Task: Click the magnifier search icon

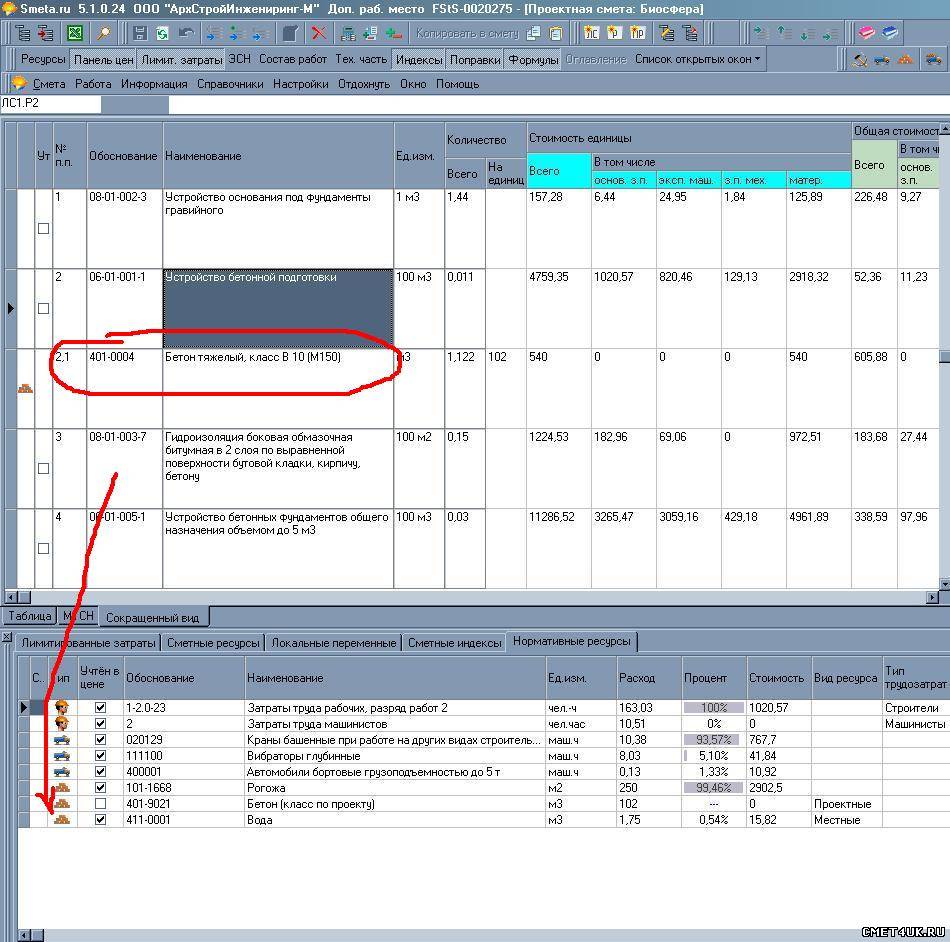Action: [x=103, y=33]
